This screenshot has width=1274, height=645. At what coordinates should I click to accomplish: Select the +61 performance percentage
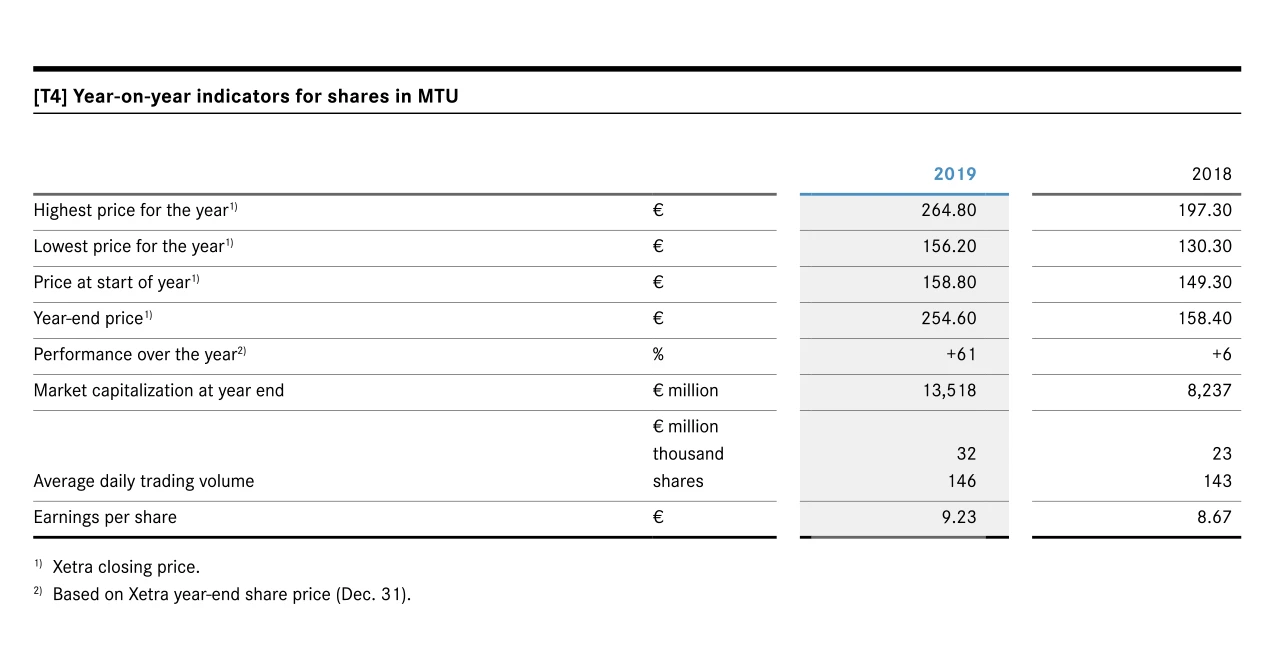click(x=959, y=354)
